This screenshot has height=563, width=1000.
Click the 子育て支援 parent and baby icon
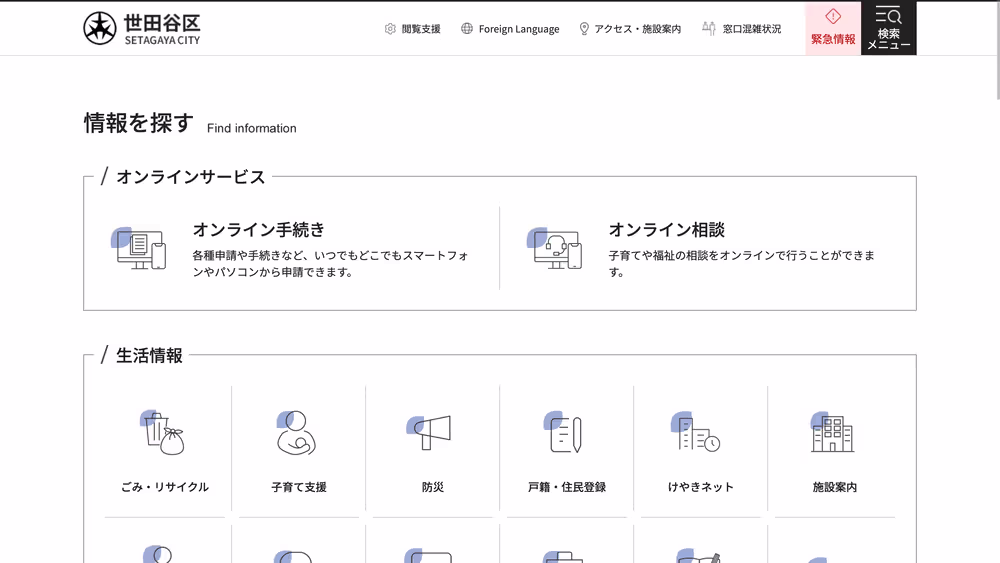click(x=297, y=432)
